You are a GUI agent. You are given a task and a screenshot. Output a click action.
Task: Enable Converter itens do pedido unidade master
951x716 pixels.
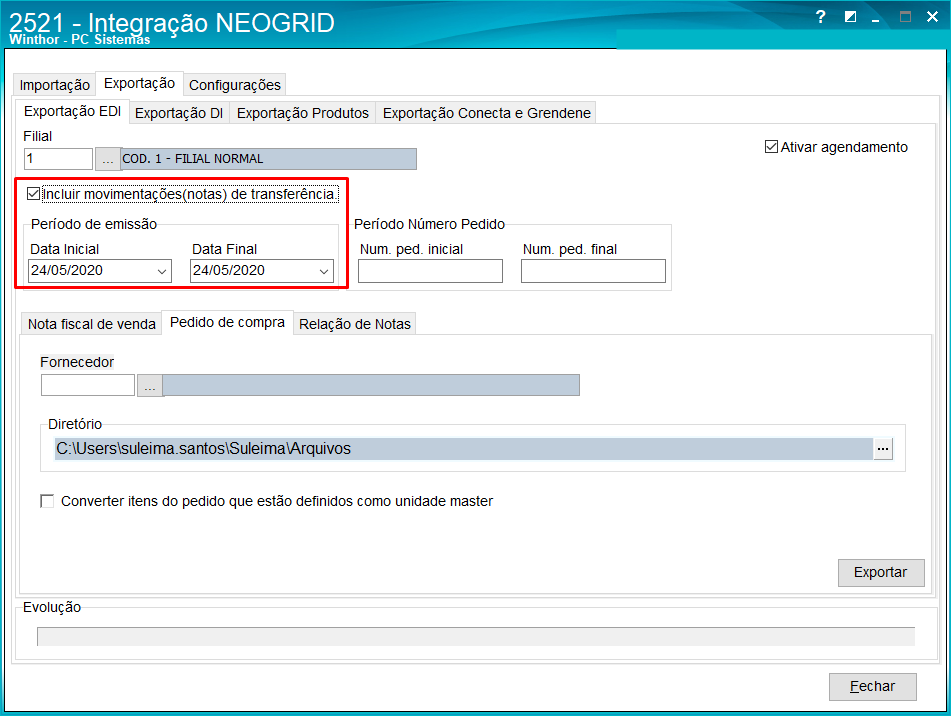(47, 501)
